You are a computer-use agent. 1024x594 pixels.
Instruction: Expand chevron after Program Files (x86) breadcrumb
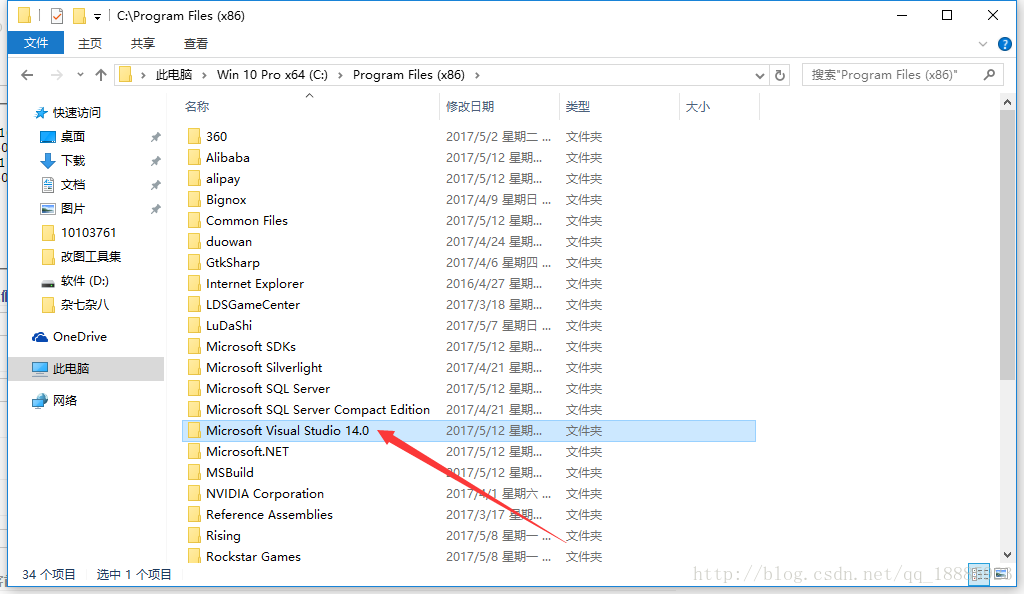point(477,75)
